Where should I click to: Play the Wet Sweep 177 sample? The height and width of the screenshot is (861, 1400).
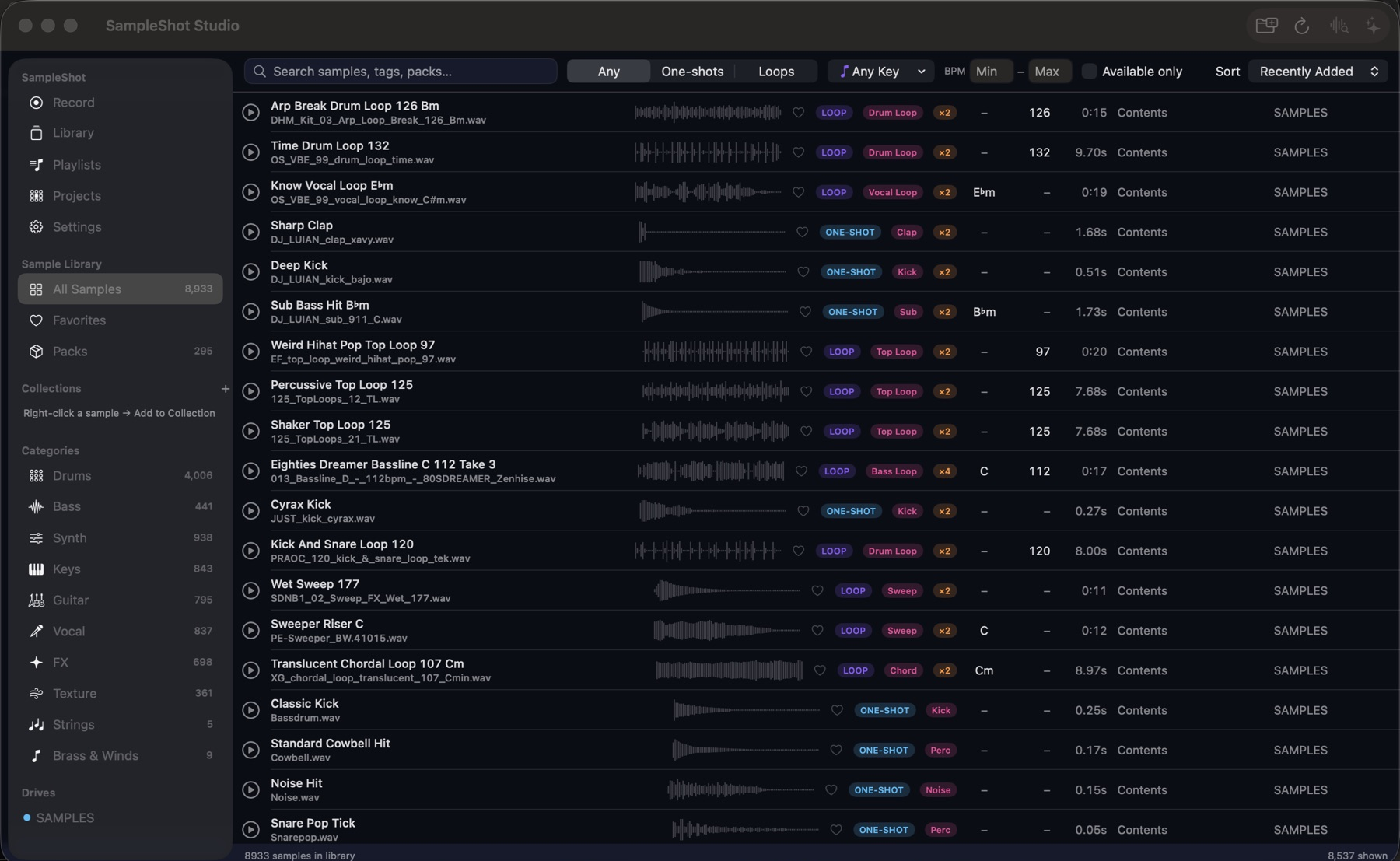point(250,591)
